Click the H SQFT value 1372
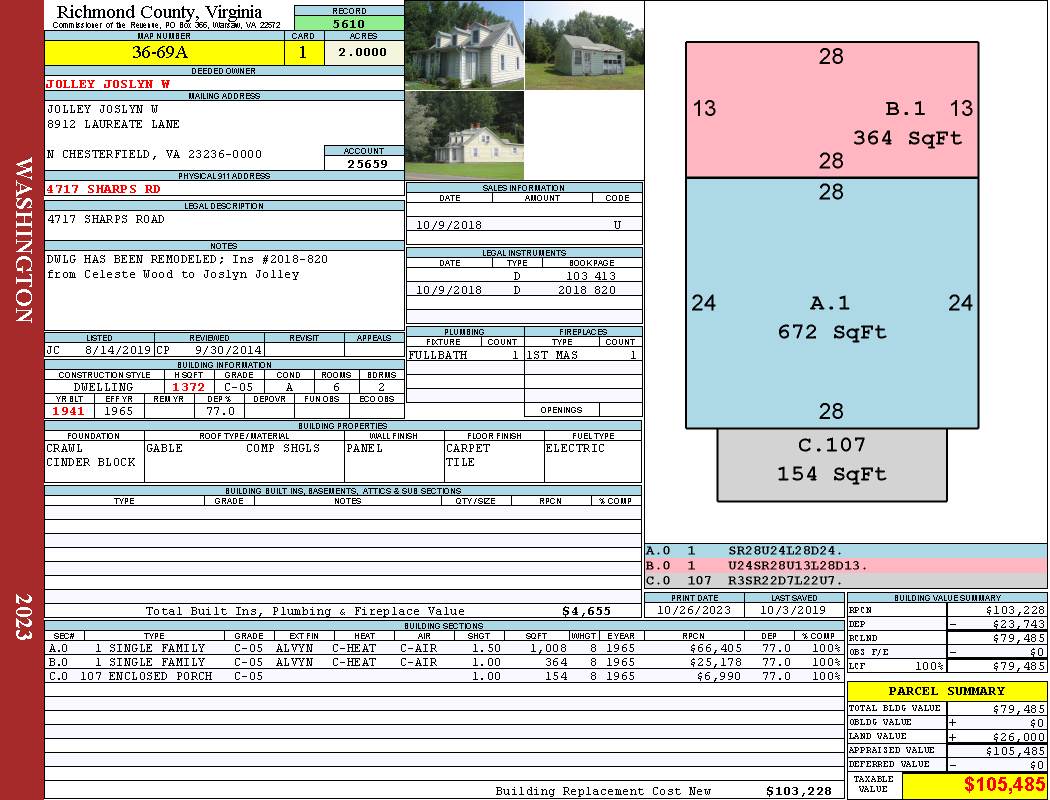 [x=189, y=386]
